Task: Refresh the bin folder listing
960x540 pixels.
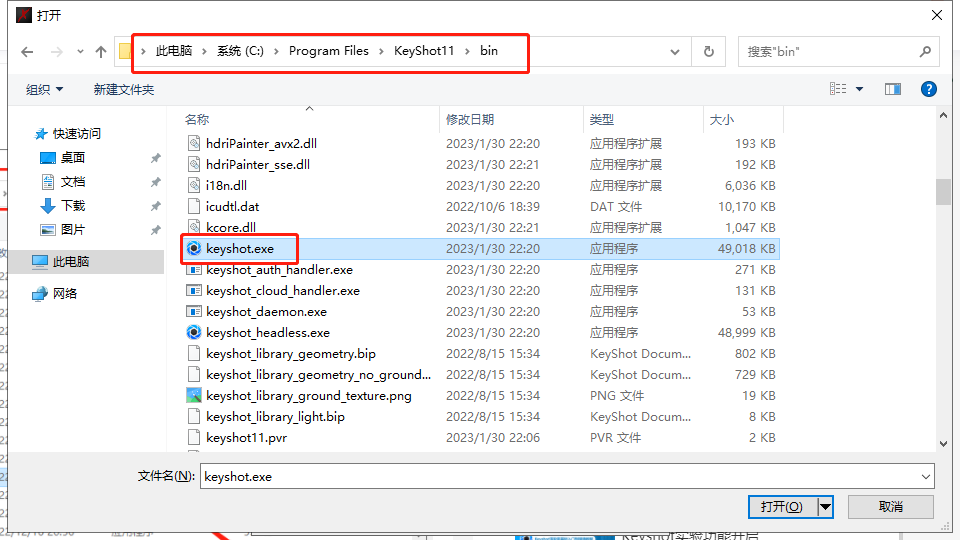Action: (x=708, y=52)
